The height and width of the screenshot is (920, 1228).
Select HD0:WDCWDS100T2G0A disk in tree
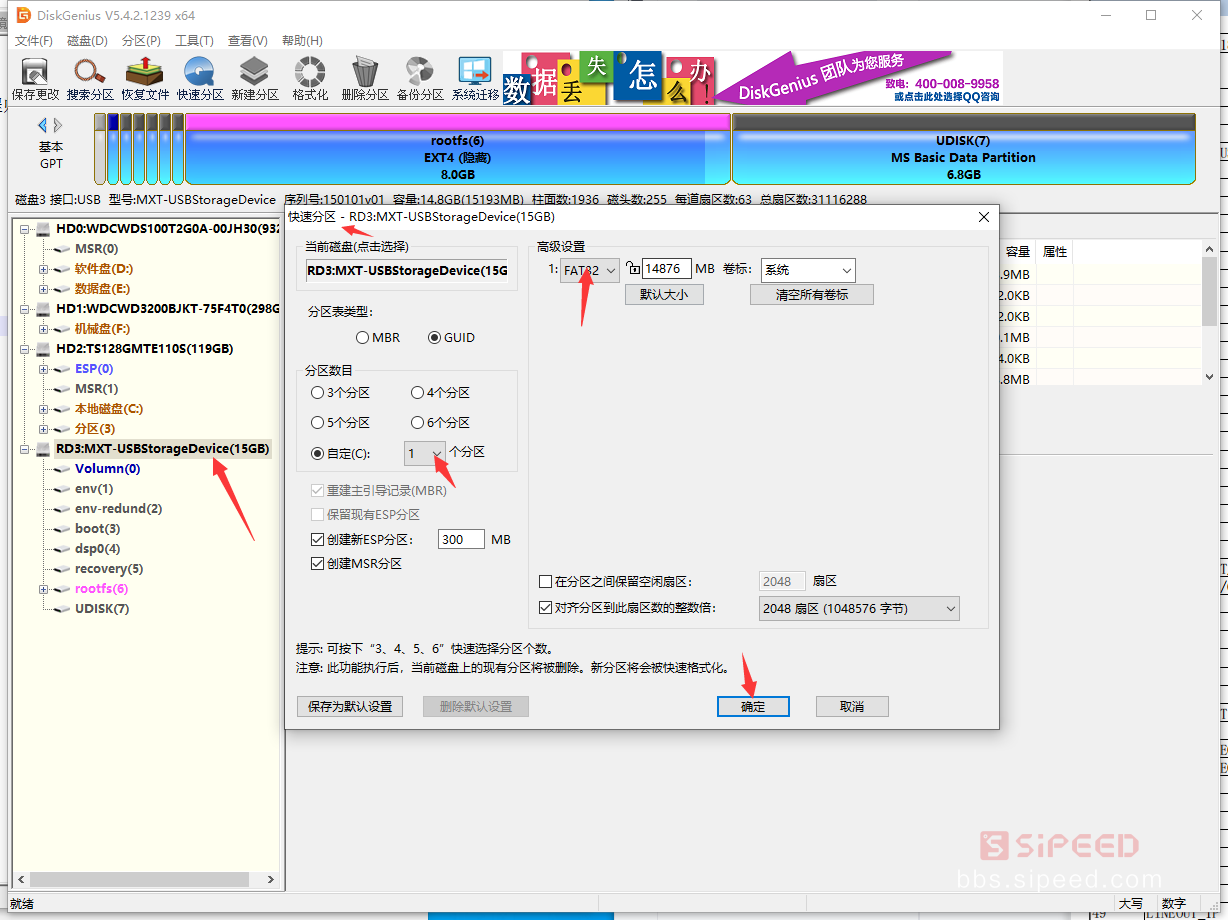pos(166,229)
